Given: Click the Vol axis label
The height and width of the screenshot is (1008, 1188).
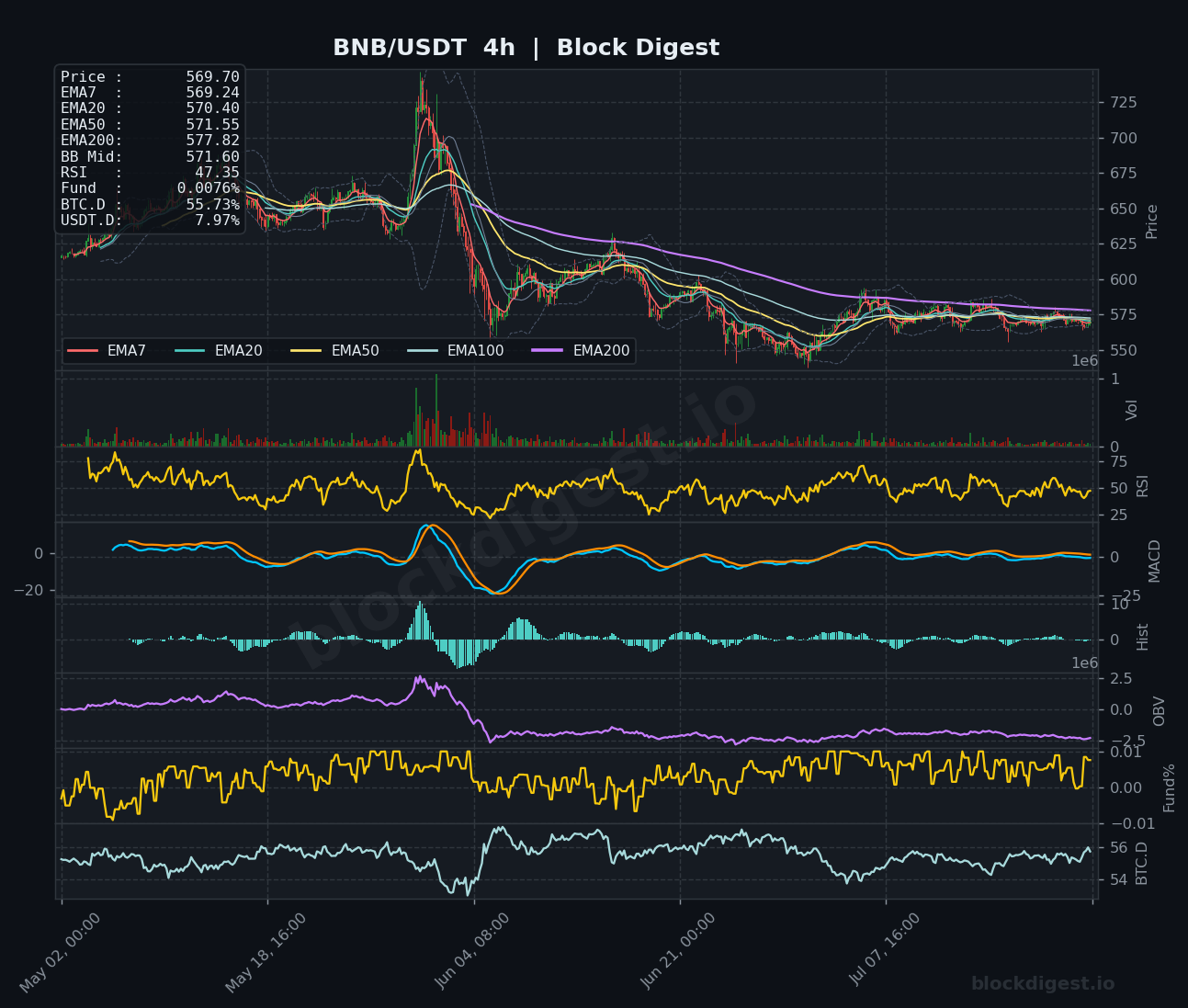Looking at the screenshot, I should coord(1132,410).
